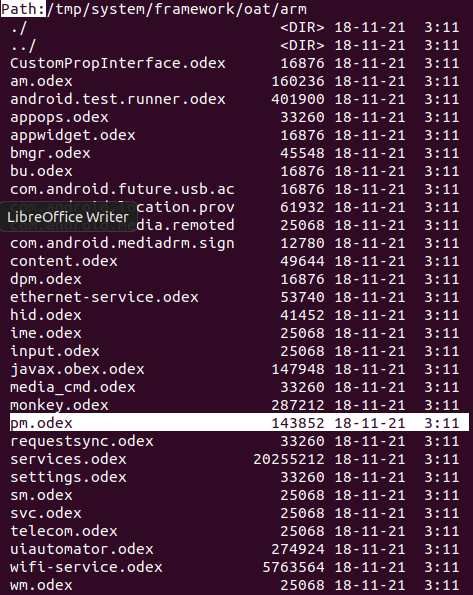
Task: Click the row ending cation.prov, size 61932
Action: [x=239, y=207]
